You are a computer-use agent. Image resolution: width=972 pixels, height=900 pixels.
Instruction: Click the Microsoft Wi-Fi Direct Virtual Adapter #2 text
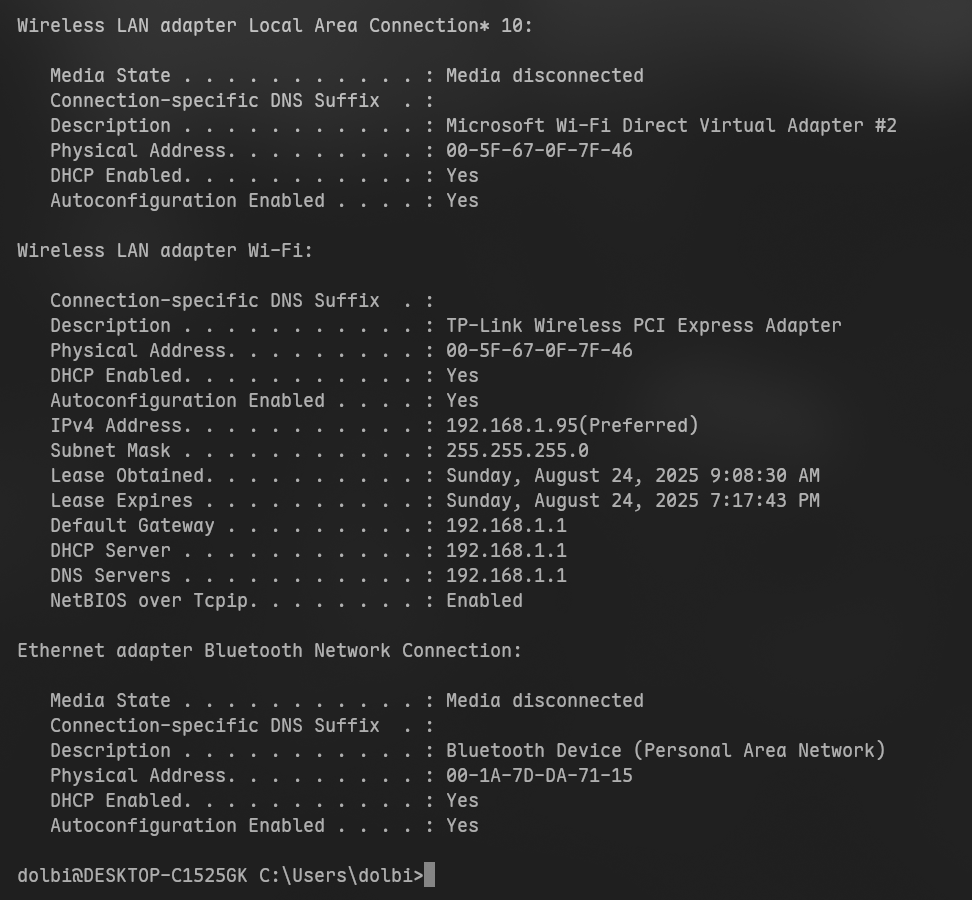(x=671, y=126)
